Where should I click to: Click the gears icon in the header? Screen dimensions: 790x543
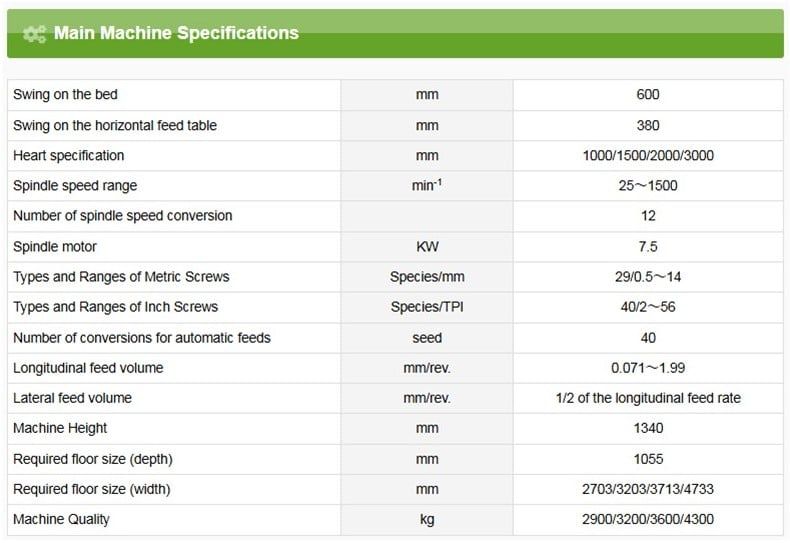(34, 34)
